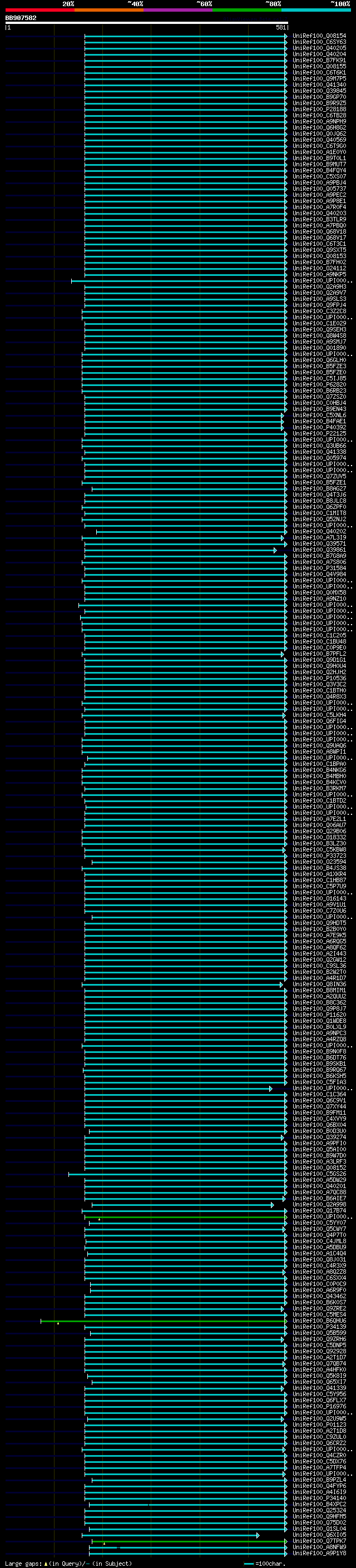Select hit label UniRef100_Q05737

coord(319,189)
